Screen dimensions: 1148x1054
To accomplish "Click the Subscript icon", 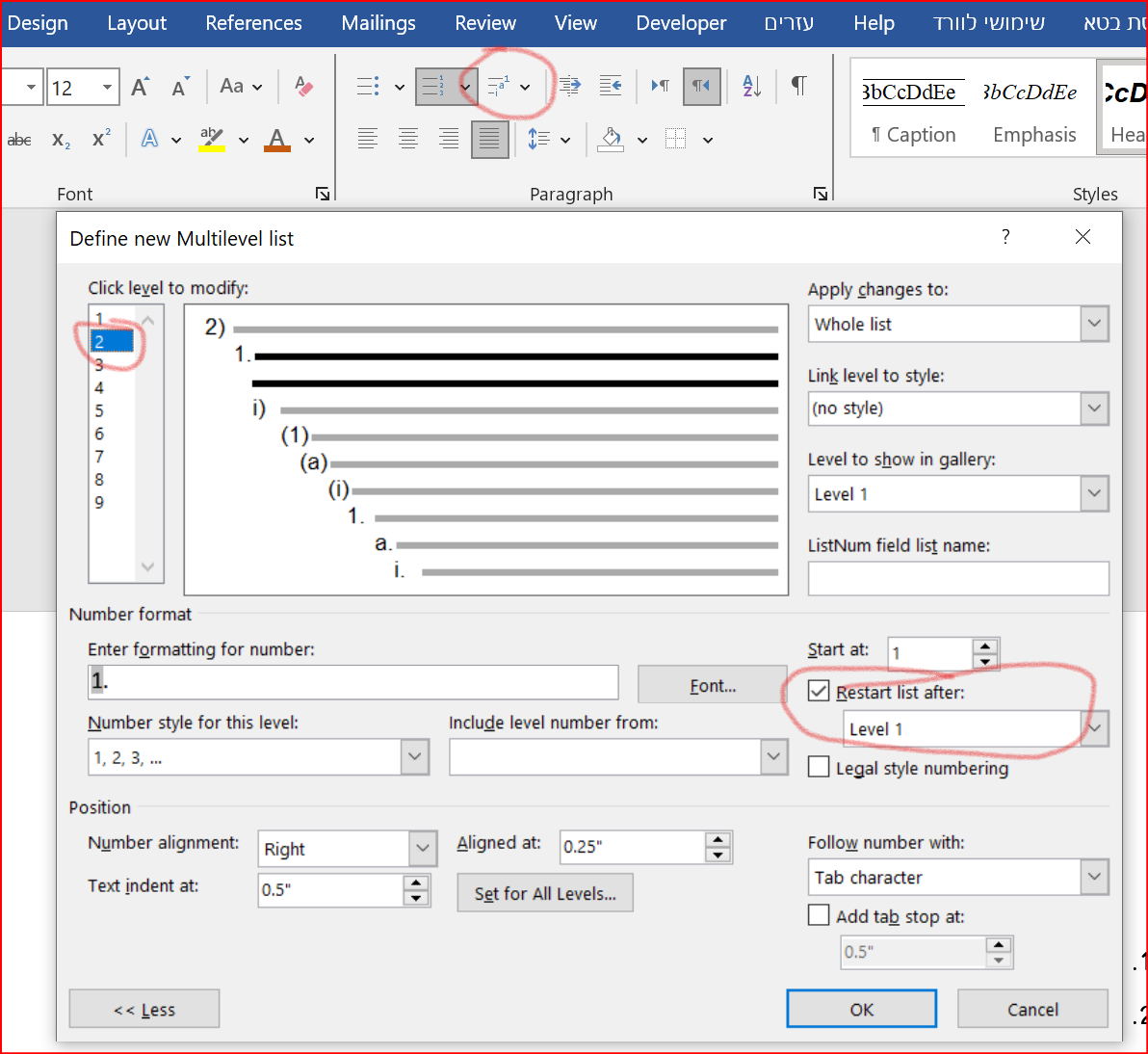I will (61, 141).
